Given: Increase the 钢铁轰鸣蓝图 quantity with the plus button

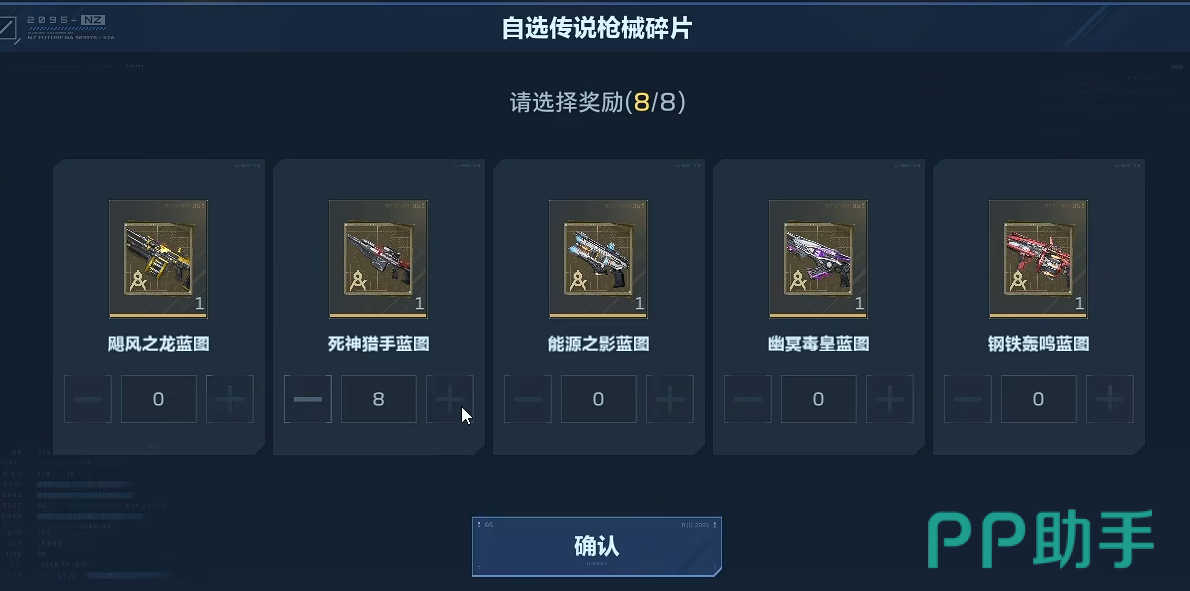Looking at the screenshot, I should [1110, 399].
